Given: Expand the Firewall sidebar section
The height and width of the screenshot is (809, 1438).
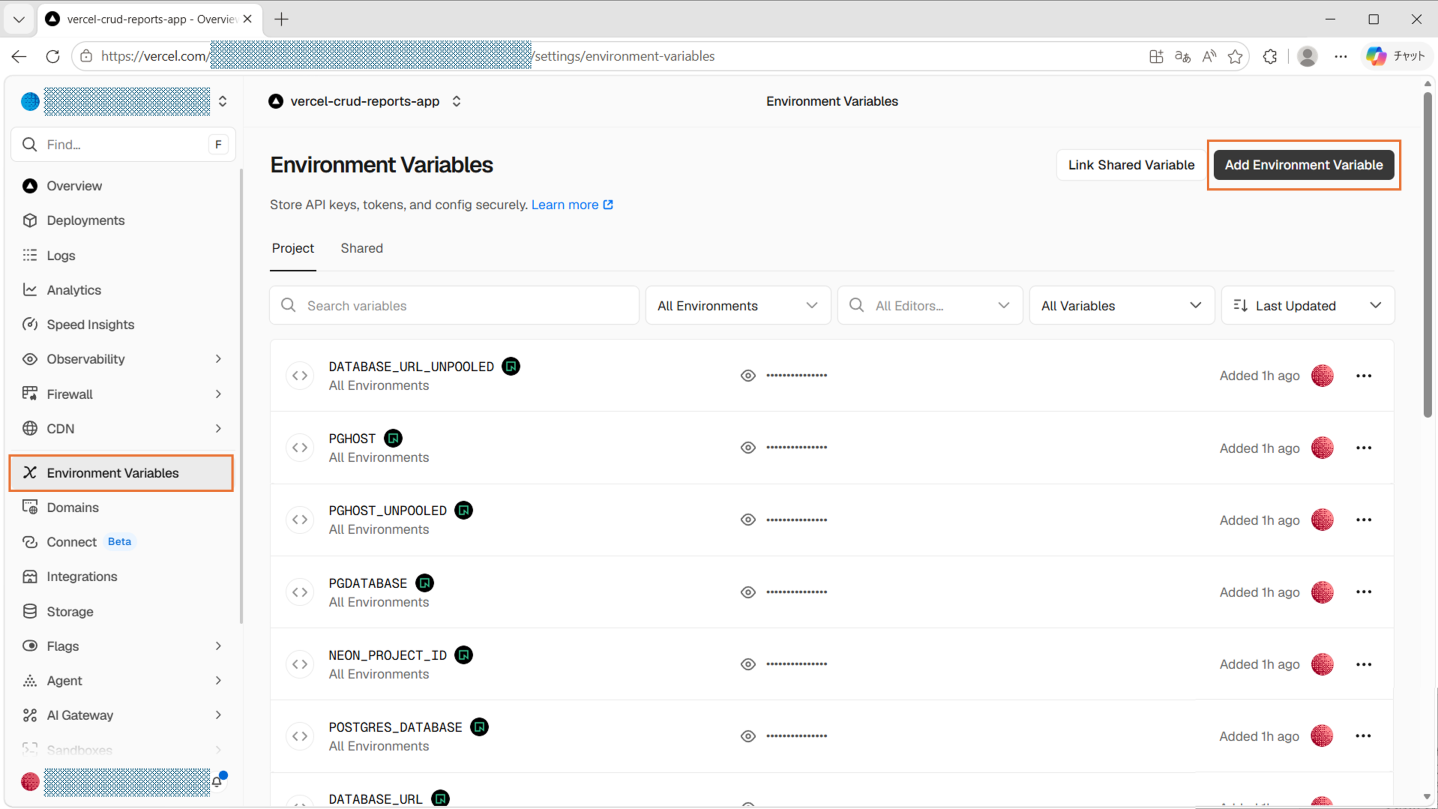Looking at the screenshot, I should point(218,394).
